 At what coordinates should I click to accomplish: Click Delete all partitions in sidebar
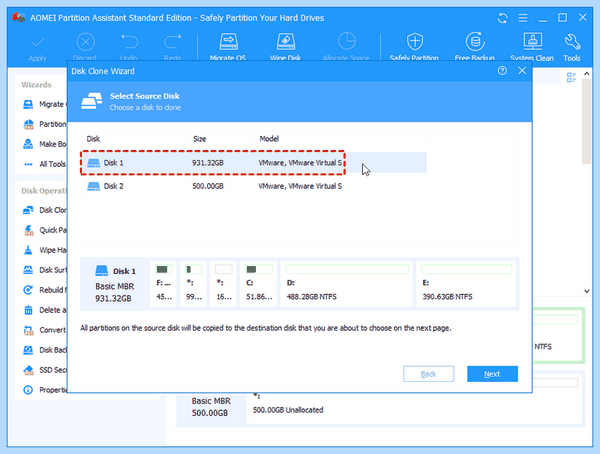tap(44, 310)
